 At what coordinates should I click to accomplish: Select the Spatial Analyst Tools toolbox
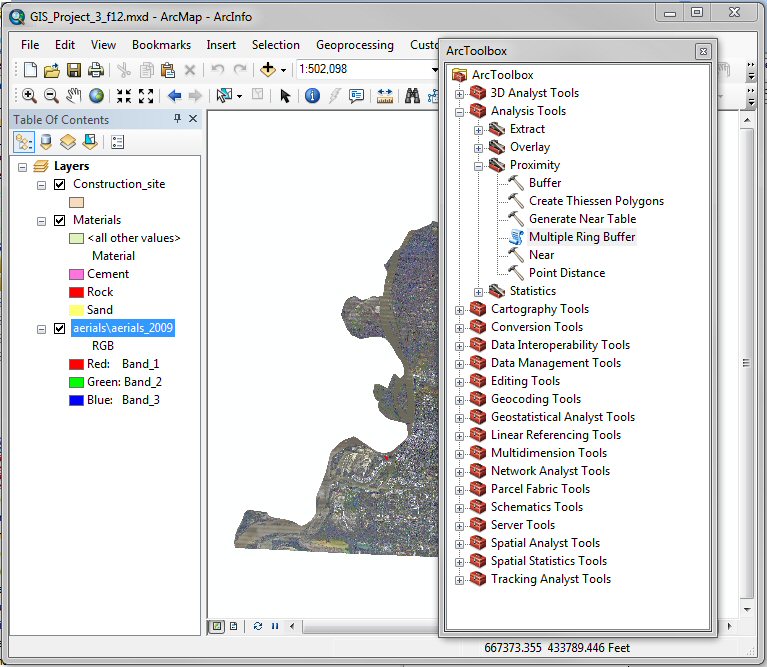tap(545, 543)
